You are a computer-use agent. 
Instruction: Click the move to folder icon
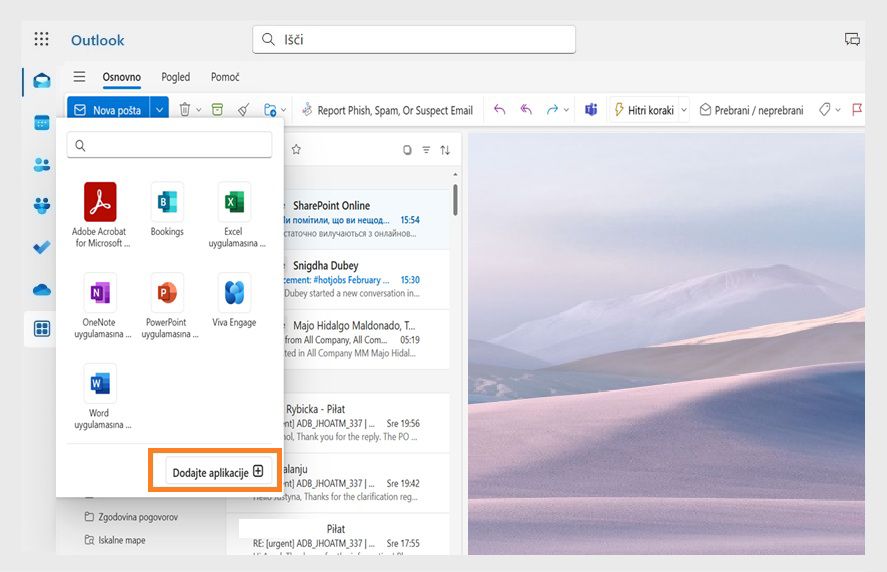[x=270, y=110]
